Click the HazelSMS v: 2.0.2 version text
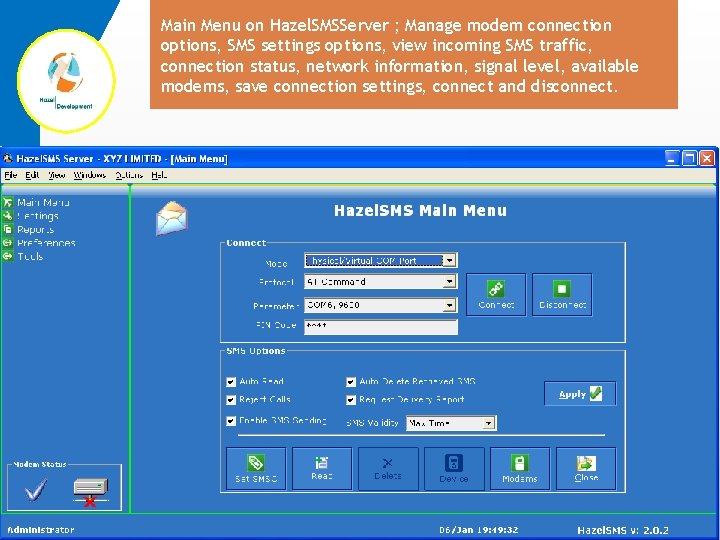The image size is (720, 540). [x=623, y=530]
